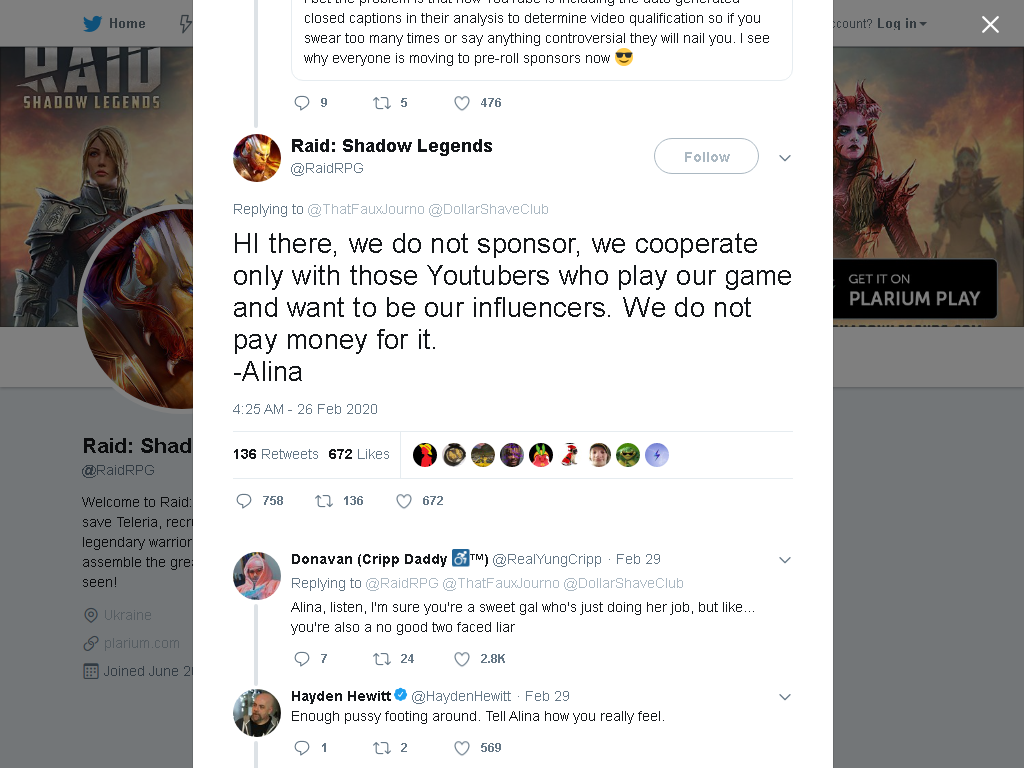
Task: Click the reply icon on Raid's tweet
Action: point(244,501)
